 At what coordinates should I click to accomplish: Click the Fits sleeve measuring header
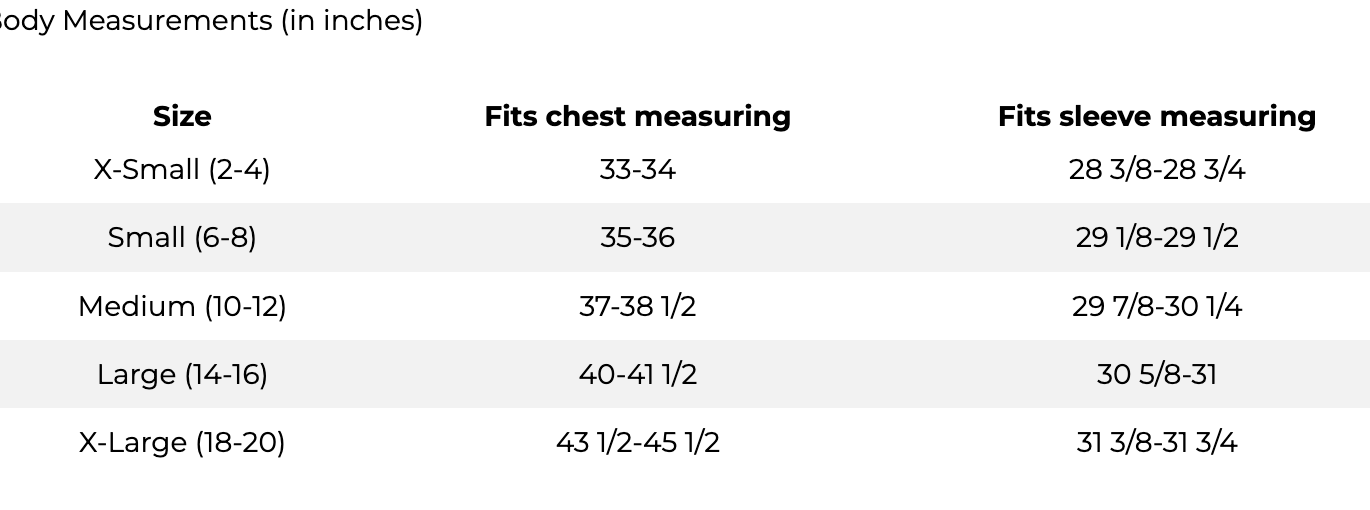1157,116
